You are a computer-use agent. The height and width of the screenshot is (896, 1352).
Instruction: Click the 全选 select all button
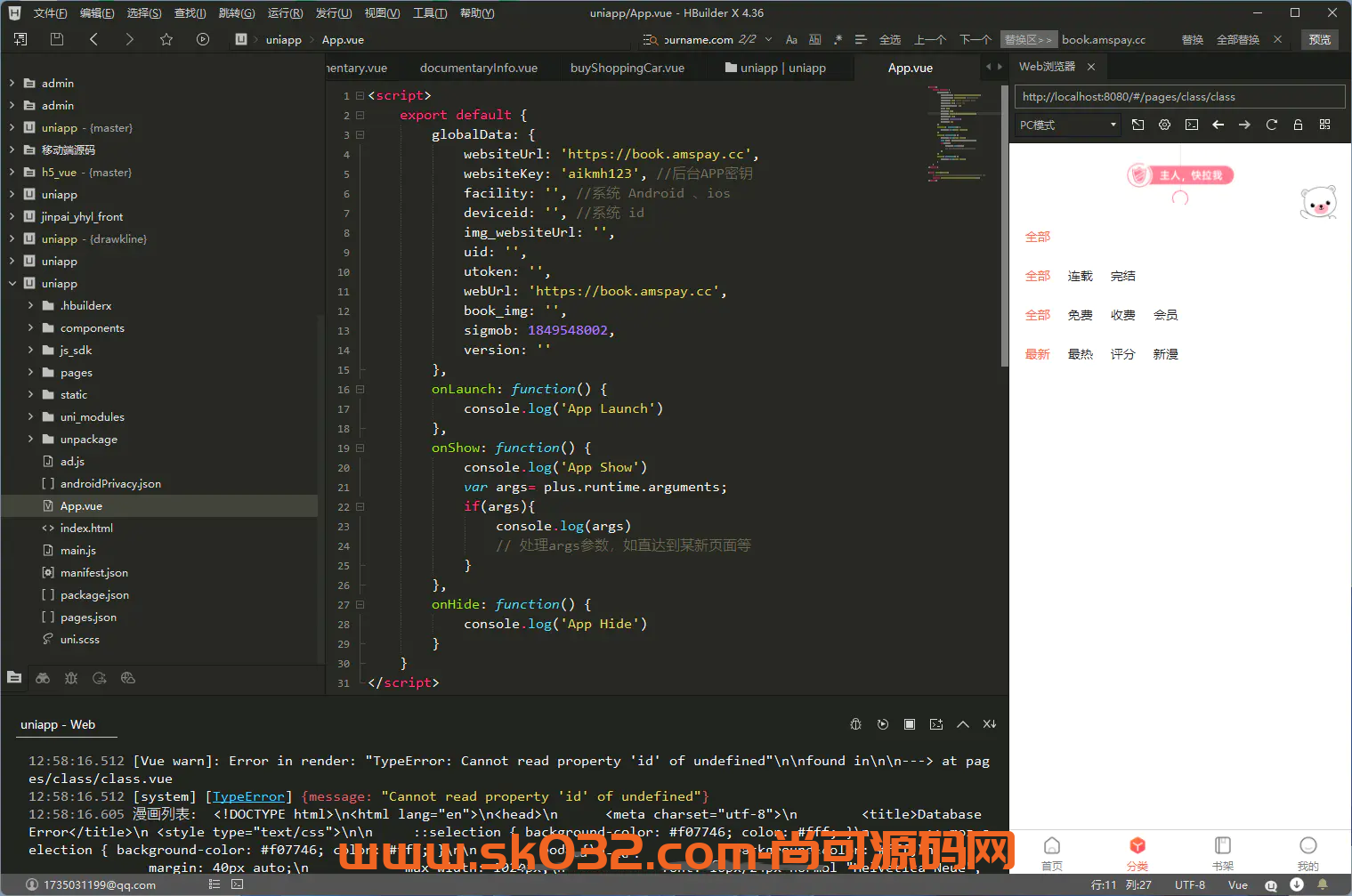tap(890, 39)
